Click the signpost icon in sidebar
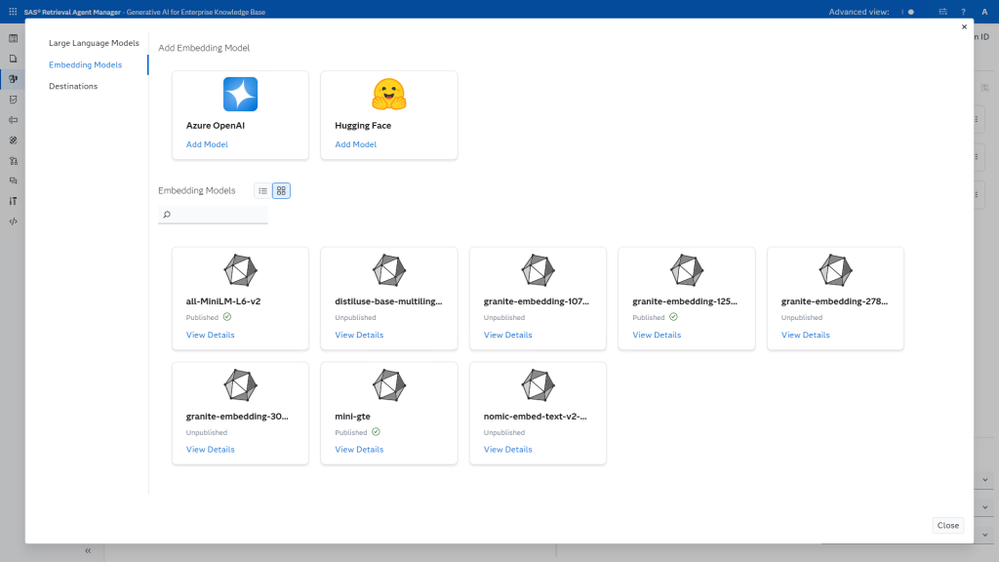 (13, 120)
